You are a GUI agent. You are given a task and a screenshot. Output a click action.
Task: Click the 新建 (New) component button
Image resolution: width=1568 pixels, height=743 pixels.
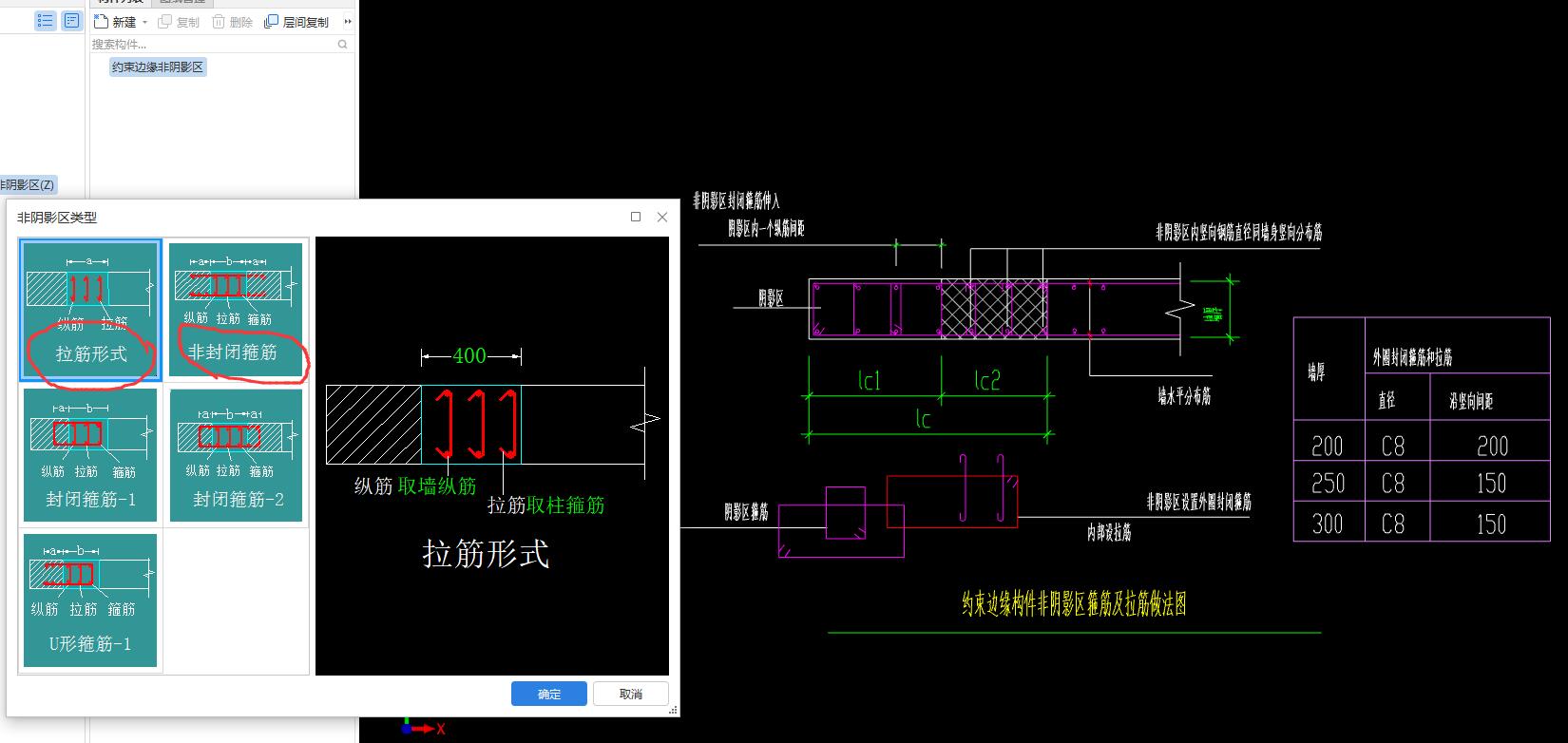tap(116, 22)
